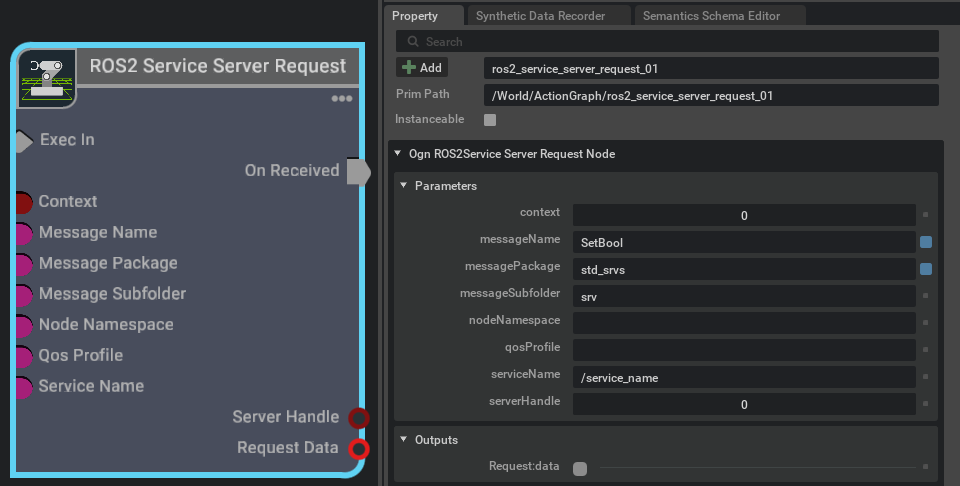Open the Semantics Schema Editor tab
960x486 pixels.
coord(710,15)
